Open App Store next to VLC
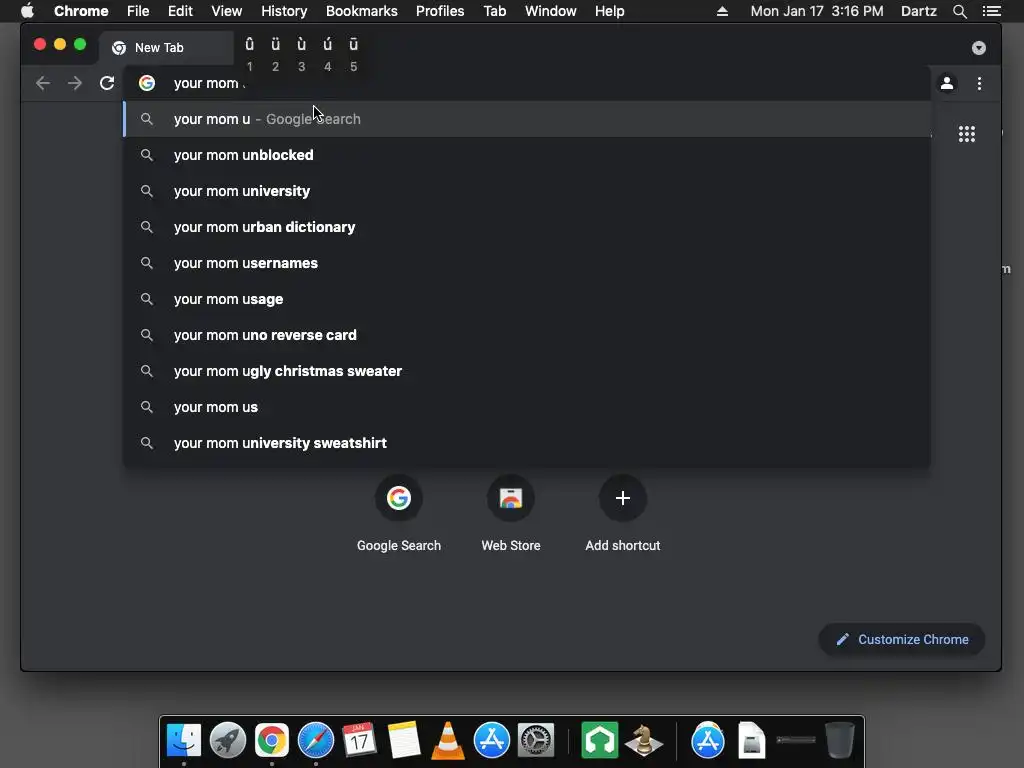Screen dimensions: 1024x768 point(491,741)
